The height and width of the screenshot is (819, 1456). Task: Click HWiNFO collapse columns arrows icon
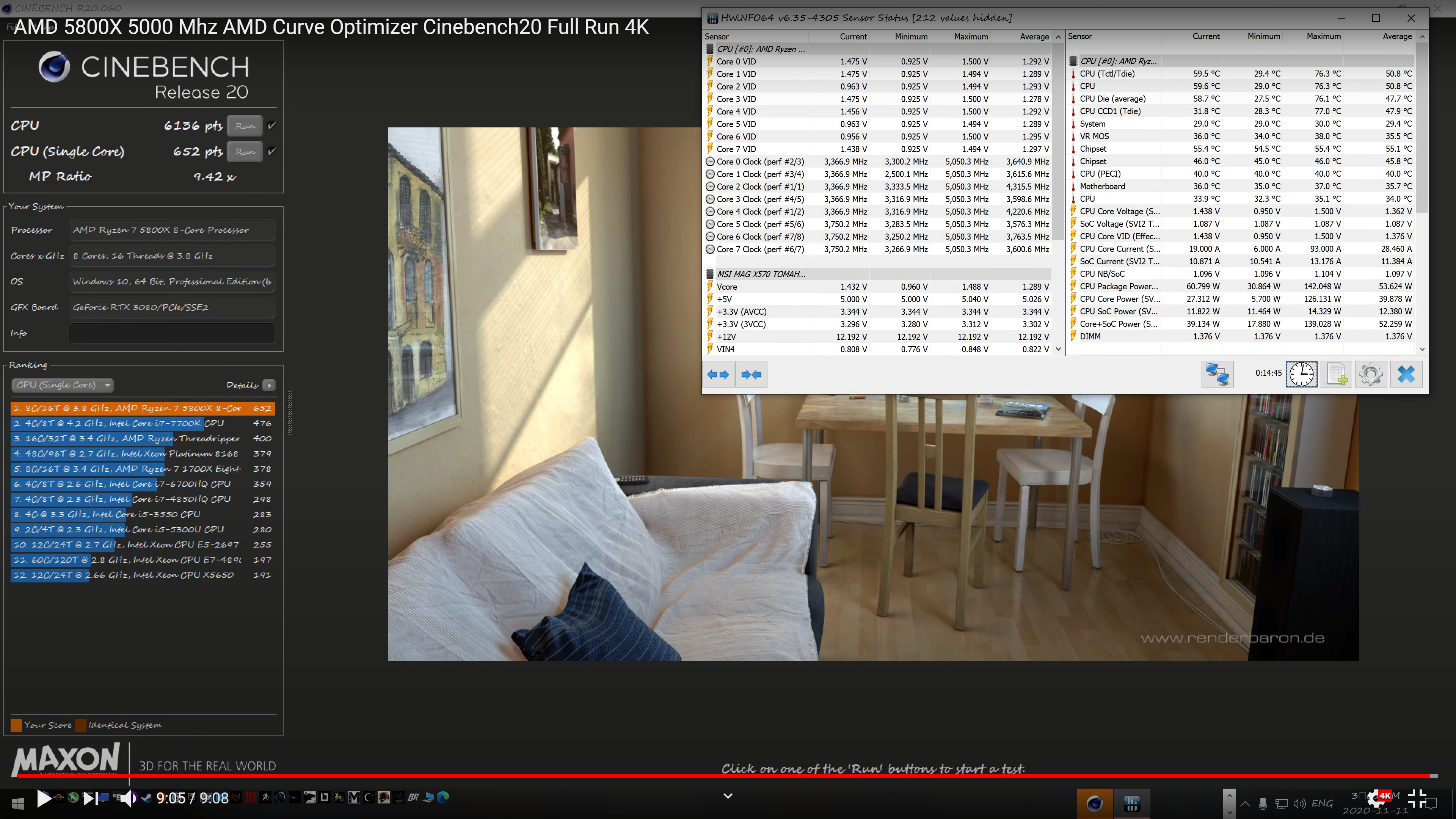point(751,374)
